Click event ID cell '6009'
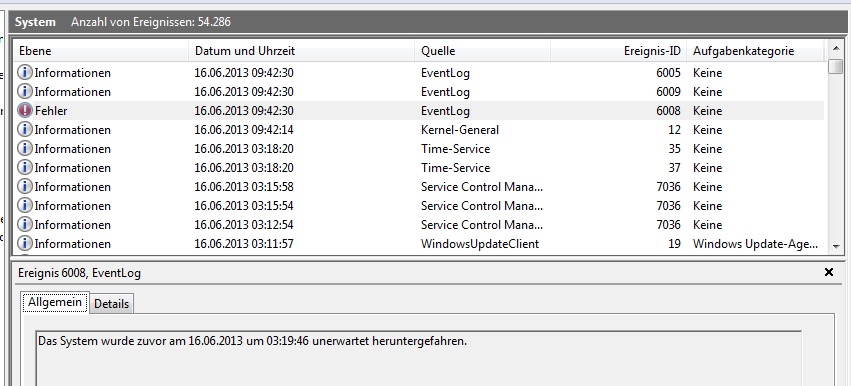Image resolution: width=851 pixels, height=386 pixels. [668, 92]
